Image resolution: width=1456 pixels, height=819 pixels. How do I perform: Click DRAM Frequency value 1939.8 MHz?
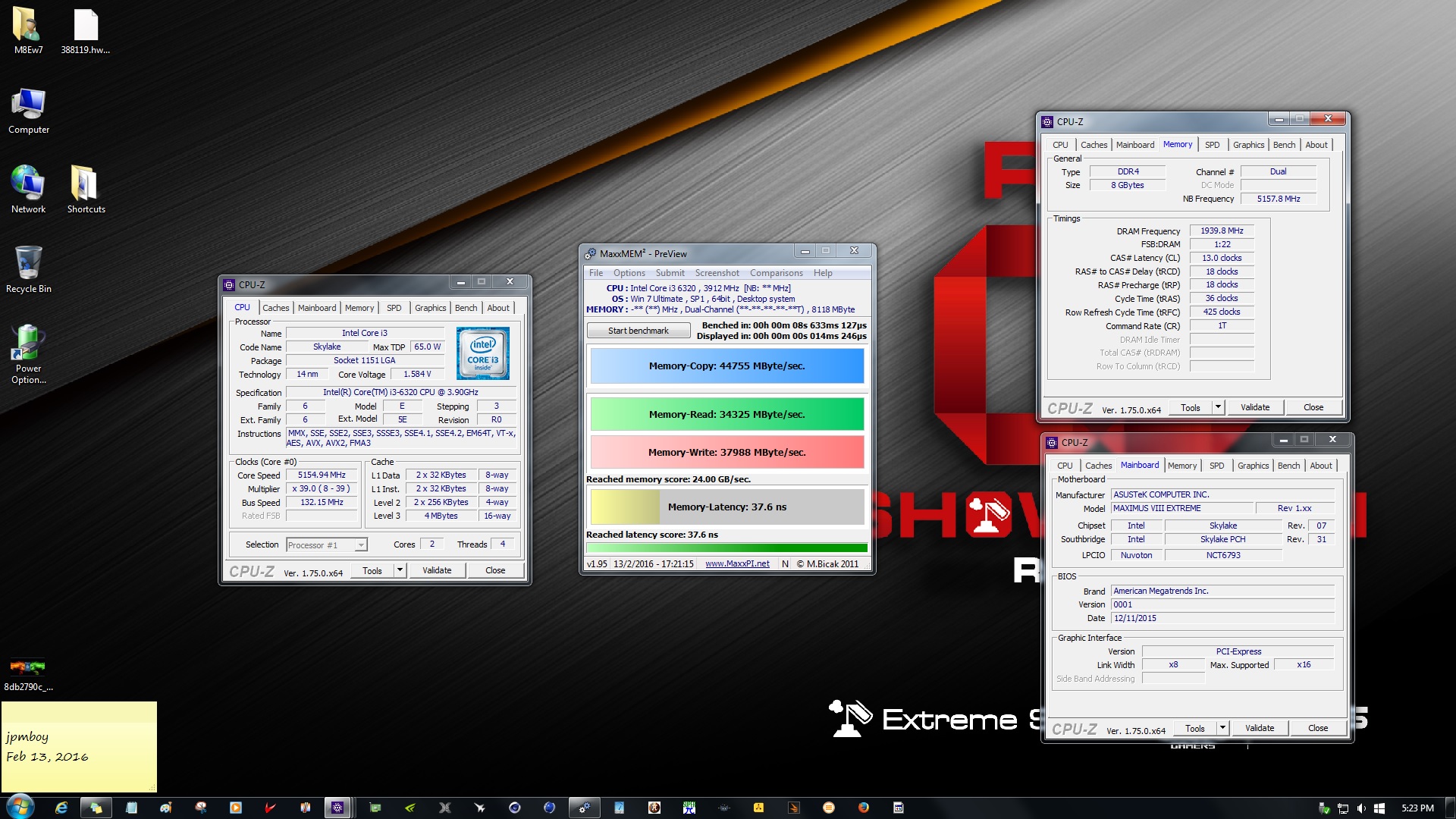coord(1222,231)
